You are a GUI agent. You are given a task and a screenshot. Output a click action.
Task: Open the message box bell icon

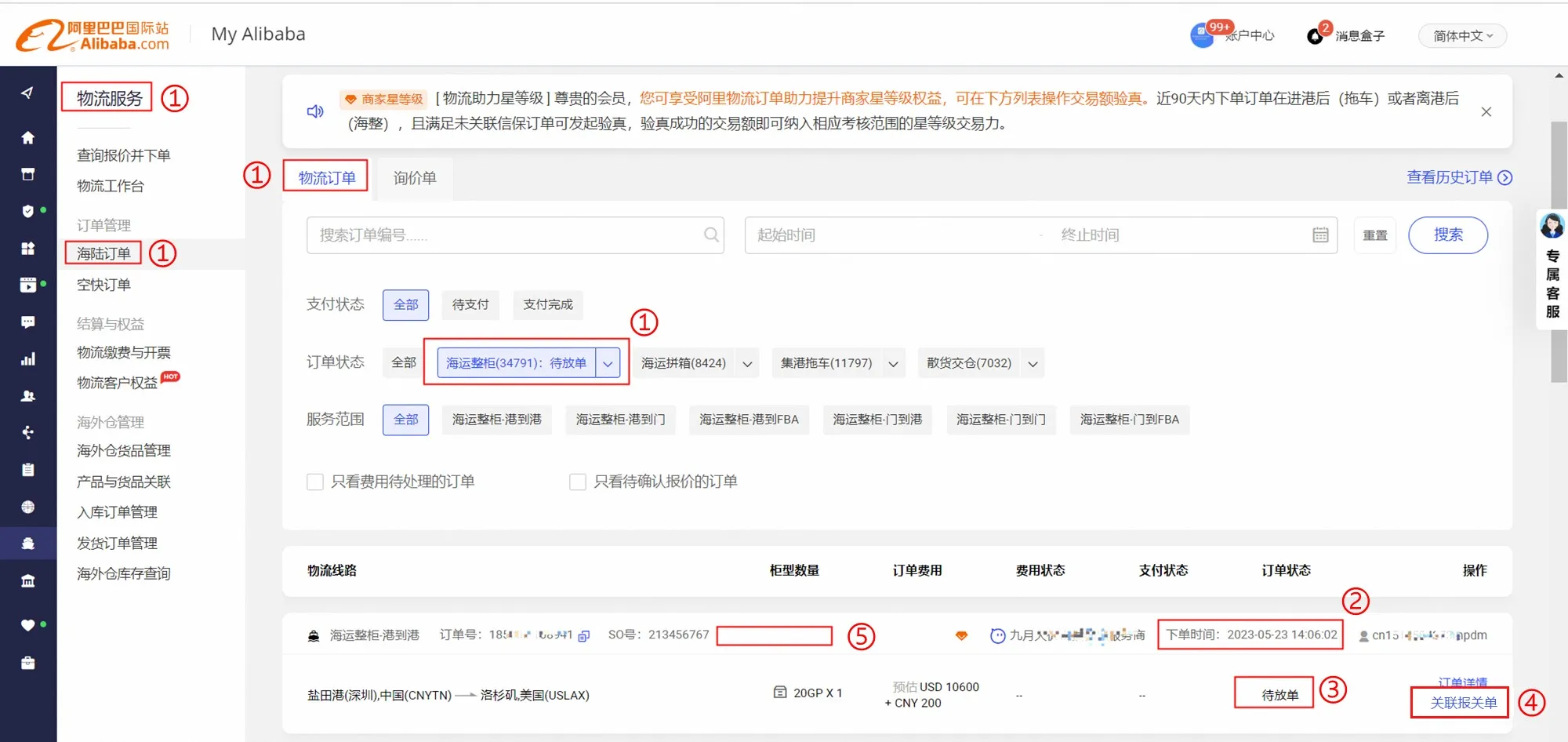pos(1315,36)
